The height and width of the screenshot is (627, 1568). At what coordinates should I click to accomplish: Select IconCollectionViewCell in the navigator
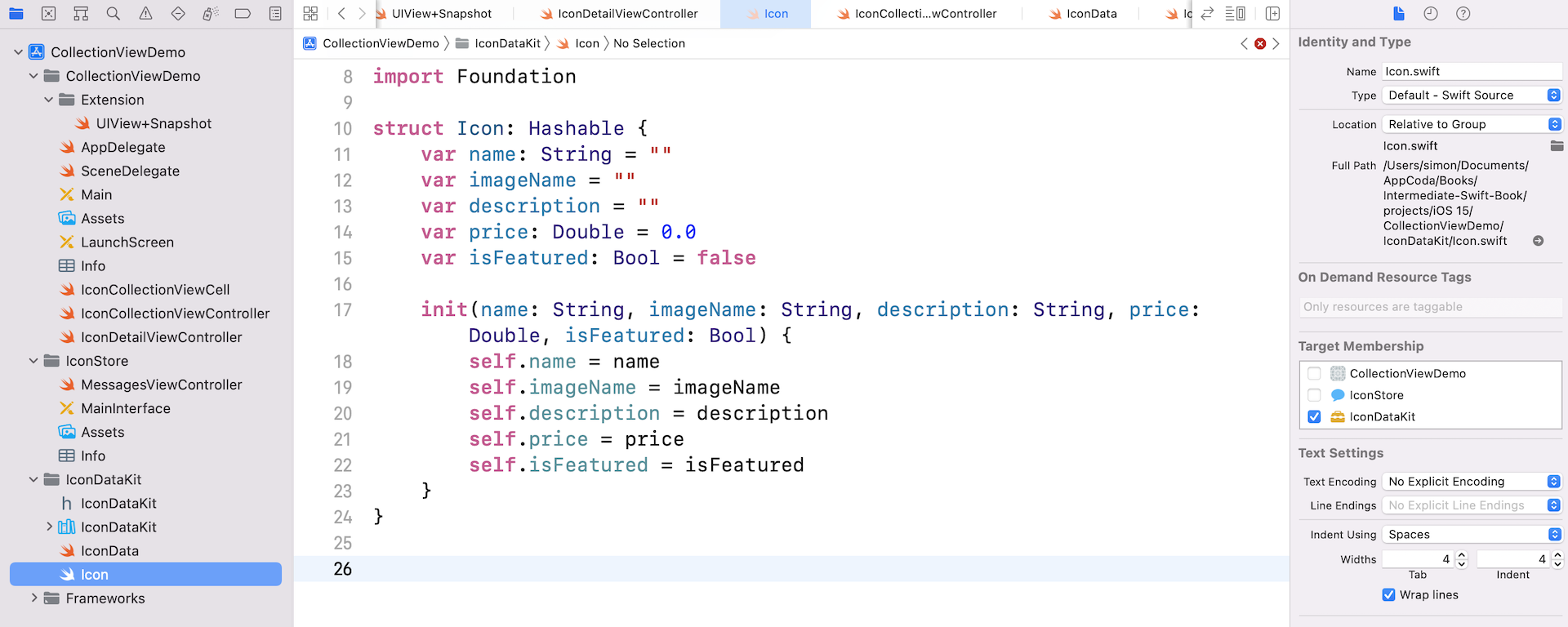155,290
